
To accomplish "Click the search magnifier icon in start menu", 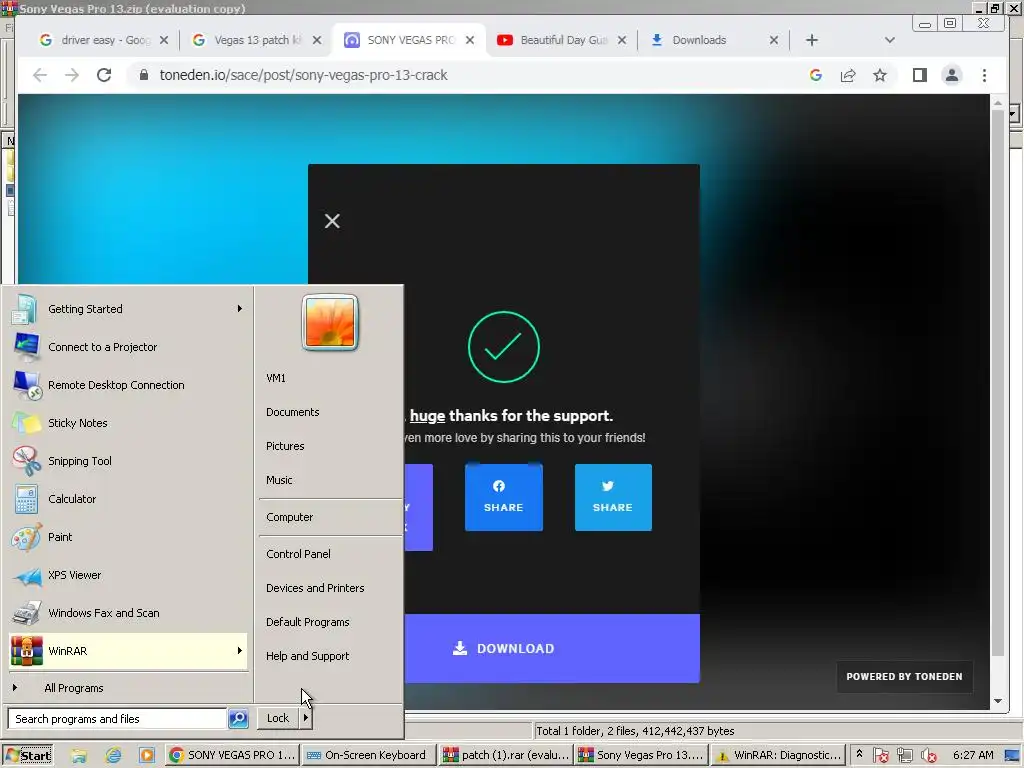I will [x=238, y=718].
